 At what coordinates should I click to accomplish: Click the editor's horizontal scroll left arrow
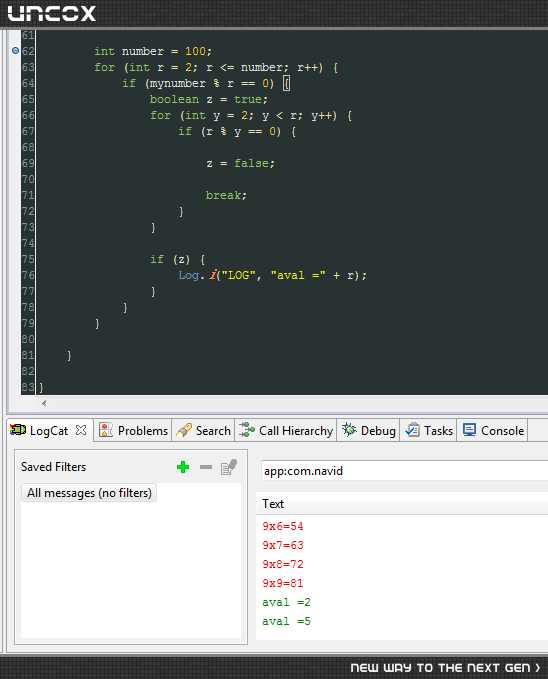[x=44, y=404]
